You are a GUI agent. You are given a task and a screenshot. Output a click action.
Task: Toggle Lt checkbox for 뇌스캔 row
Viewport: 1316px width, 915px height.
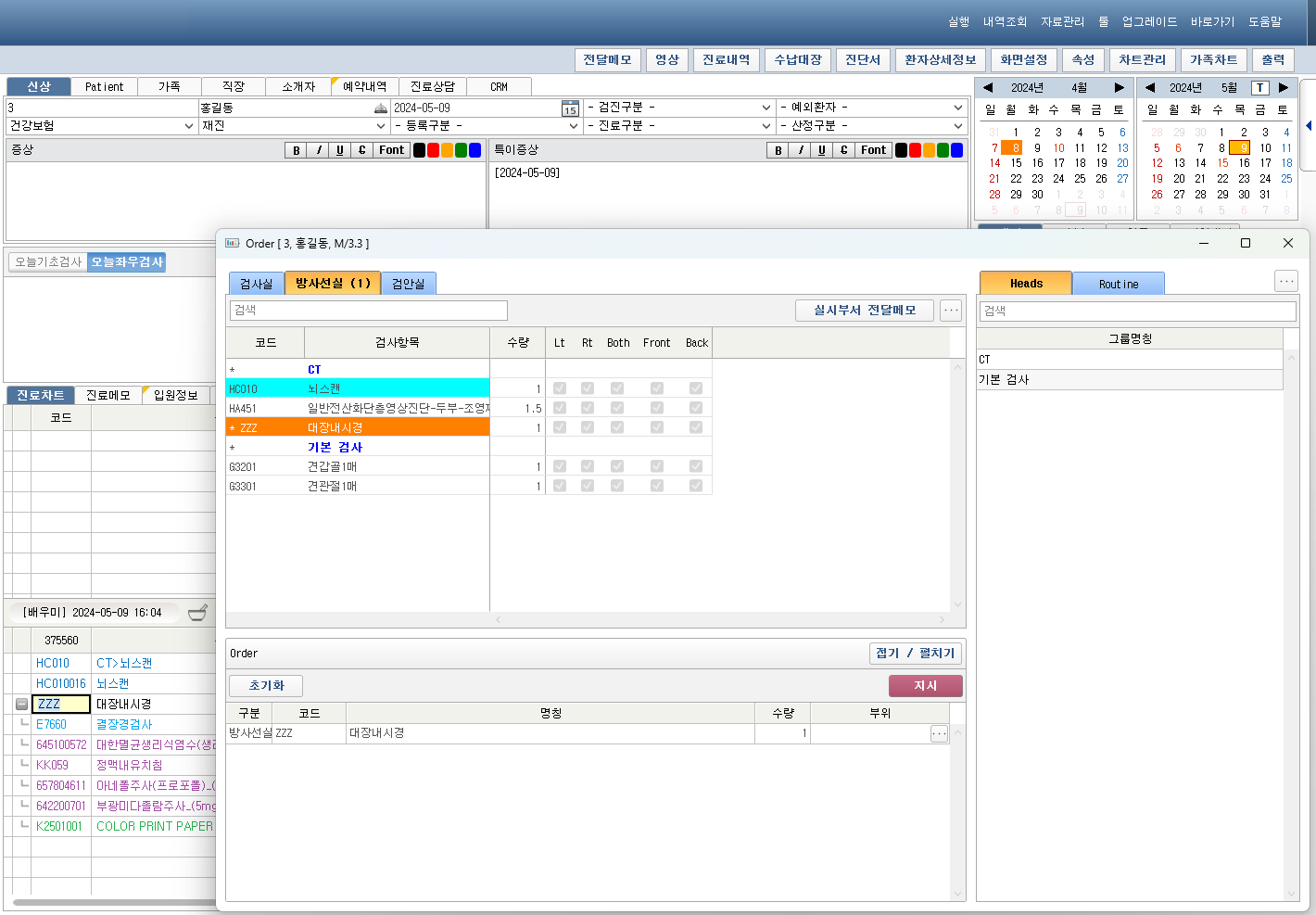[x=560, y=388]
